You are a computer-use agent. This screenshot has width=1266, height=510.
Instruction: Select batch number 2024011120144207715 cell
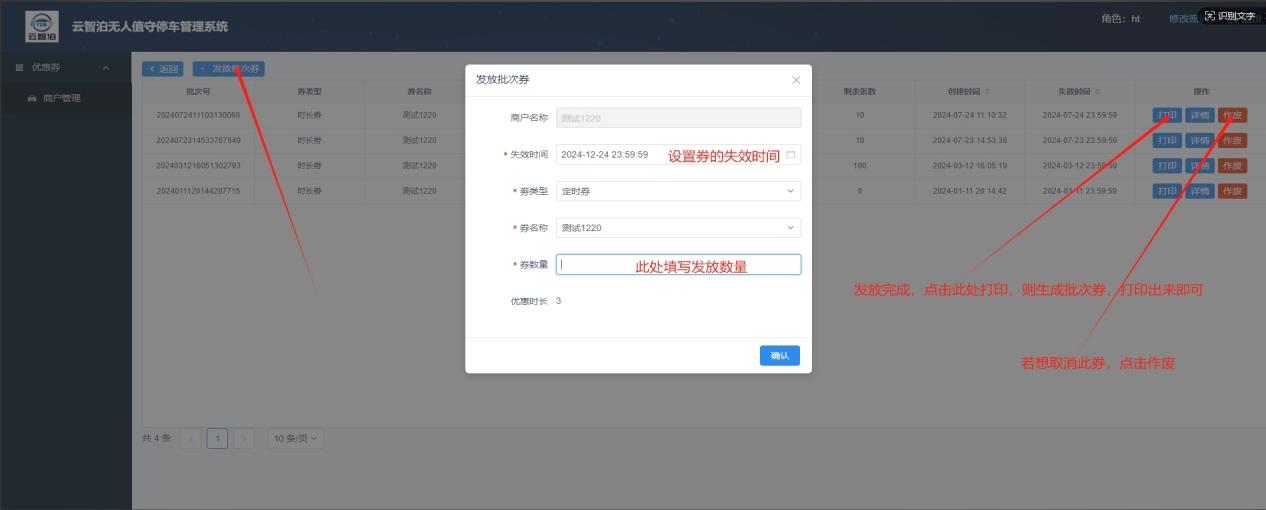point(198,191)
